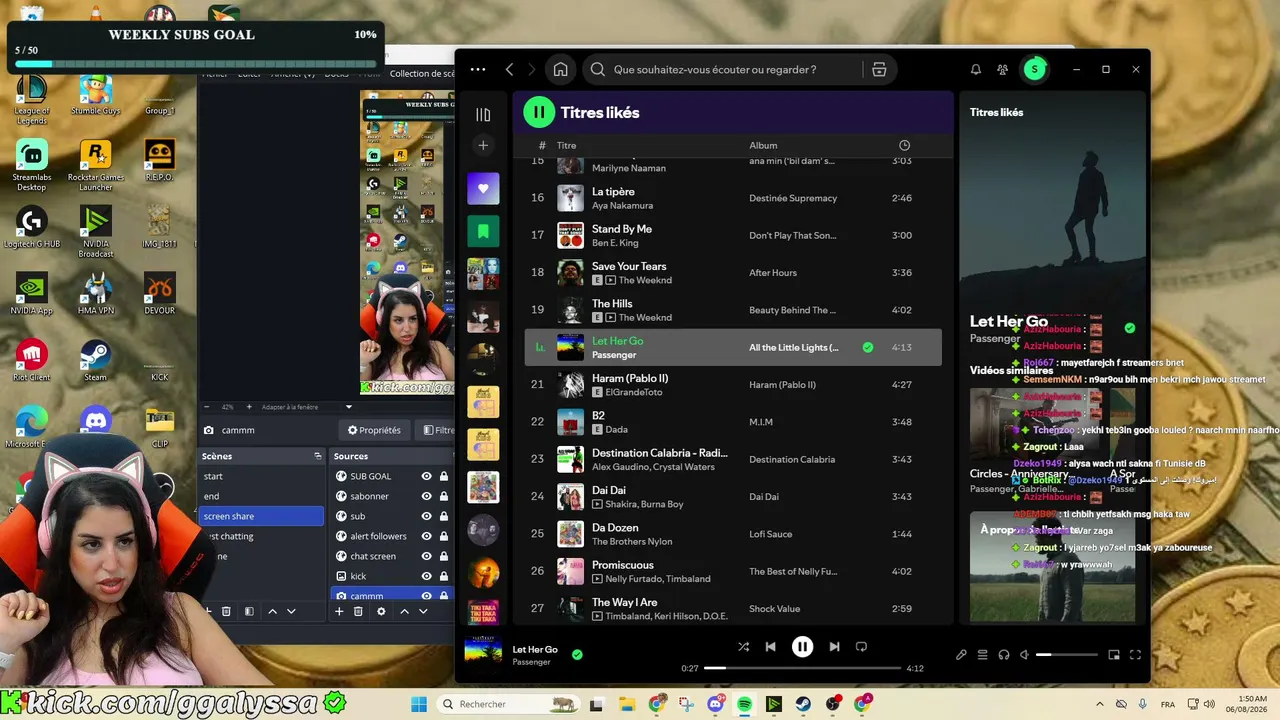The width and height of the screenshot is (1280, 720).
Task: Open the Windows Start menu
Action: point(418,704)
